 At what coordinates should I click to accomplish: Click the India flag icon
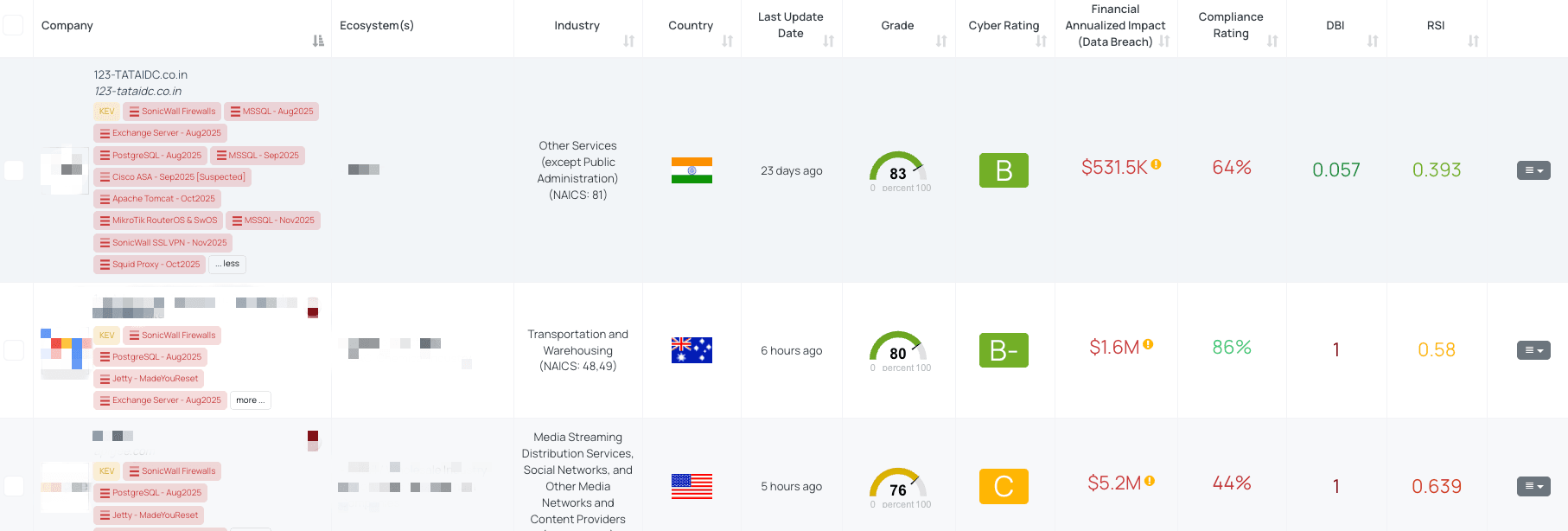click(691, 170)
